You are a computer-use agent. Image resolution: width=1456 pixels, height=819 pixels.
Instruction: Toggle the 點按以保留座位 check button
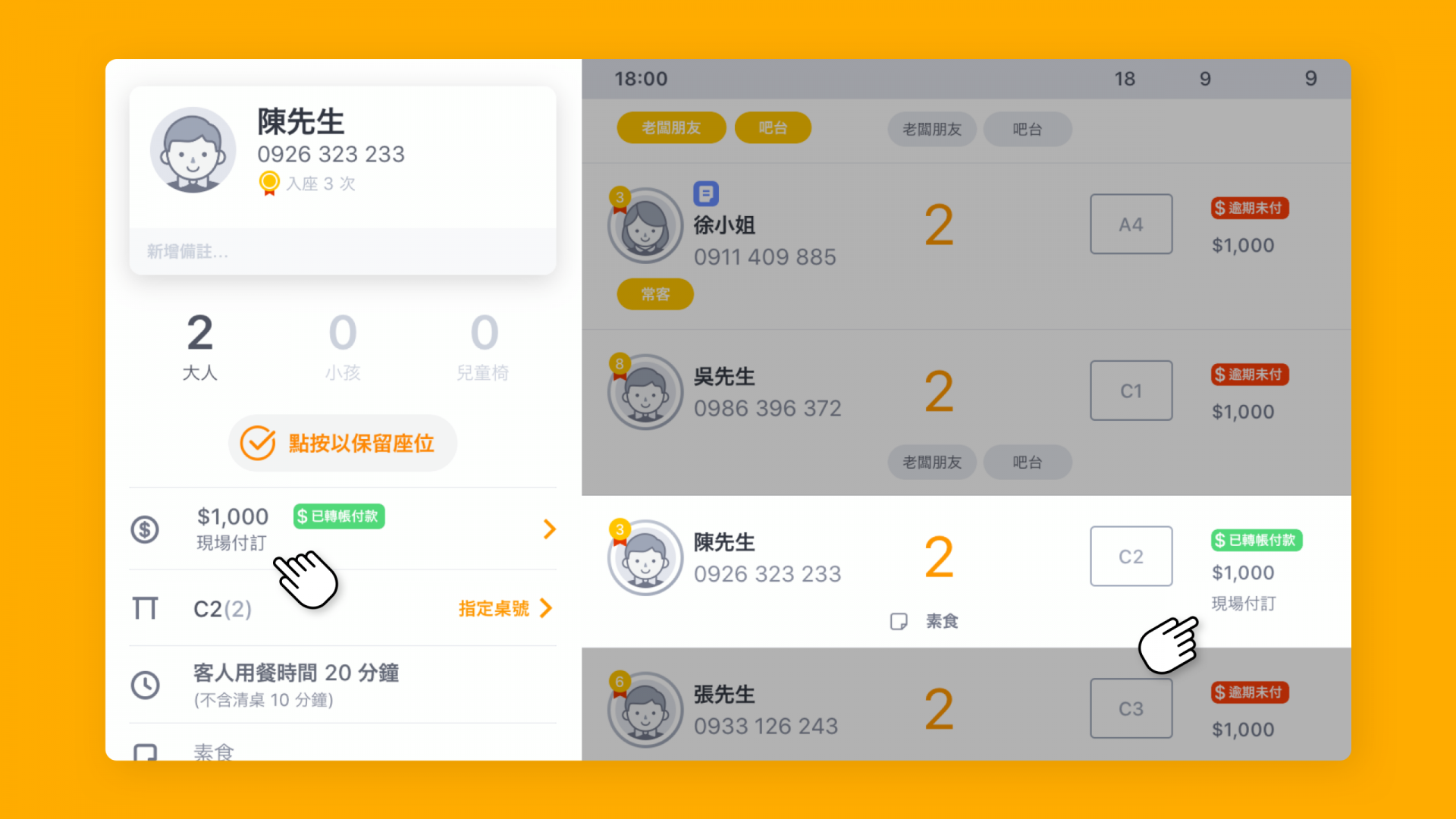point(343,444)
